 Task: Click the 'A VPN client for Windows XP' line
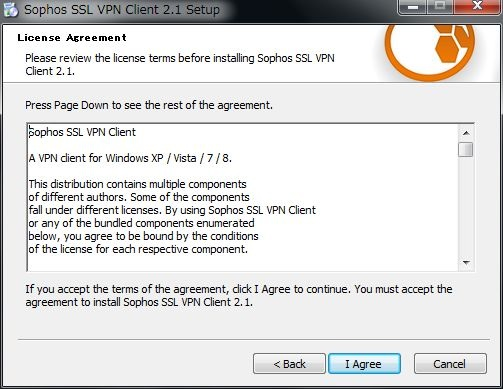pyautogui.click(x=130, y=158)
